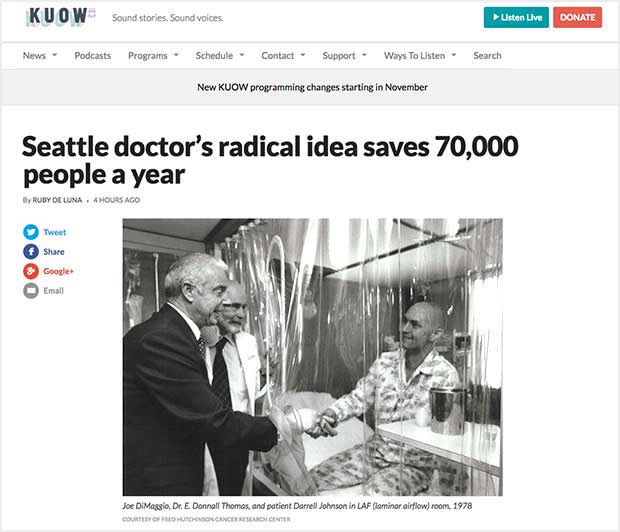The image size is (620, 532).
Task: Click the play triangle in Listen Live
Action: click(496, 17)
